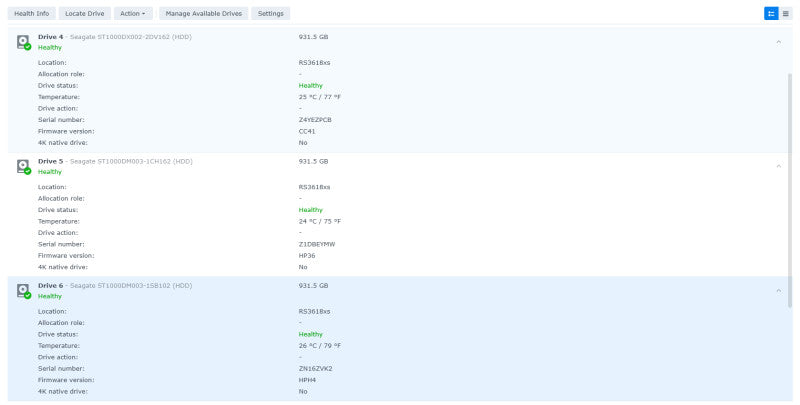Collapse Drive 6 details chevron
The image size is (800, 405).
(779, 291)
